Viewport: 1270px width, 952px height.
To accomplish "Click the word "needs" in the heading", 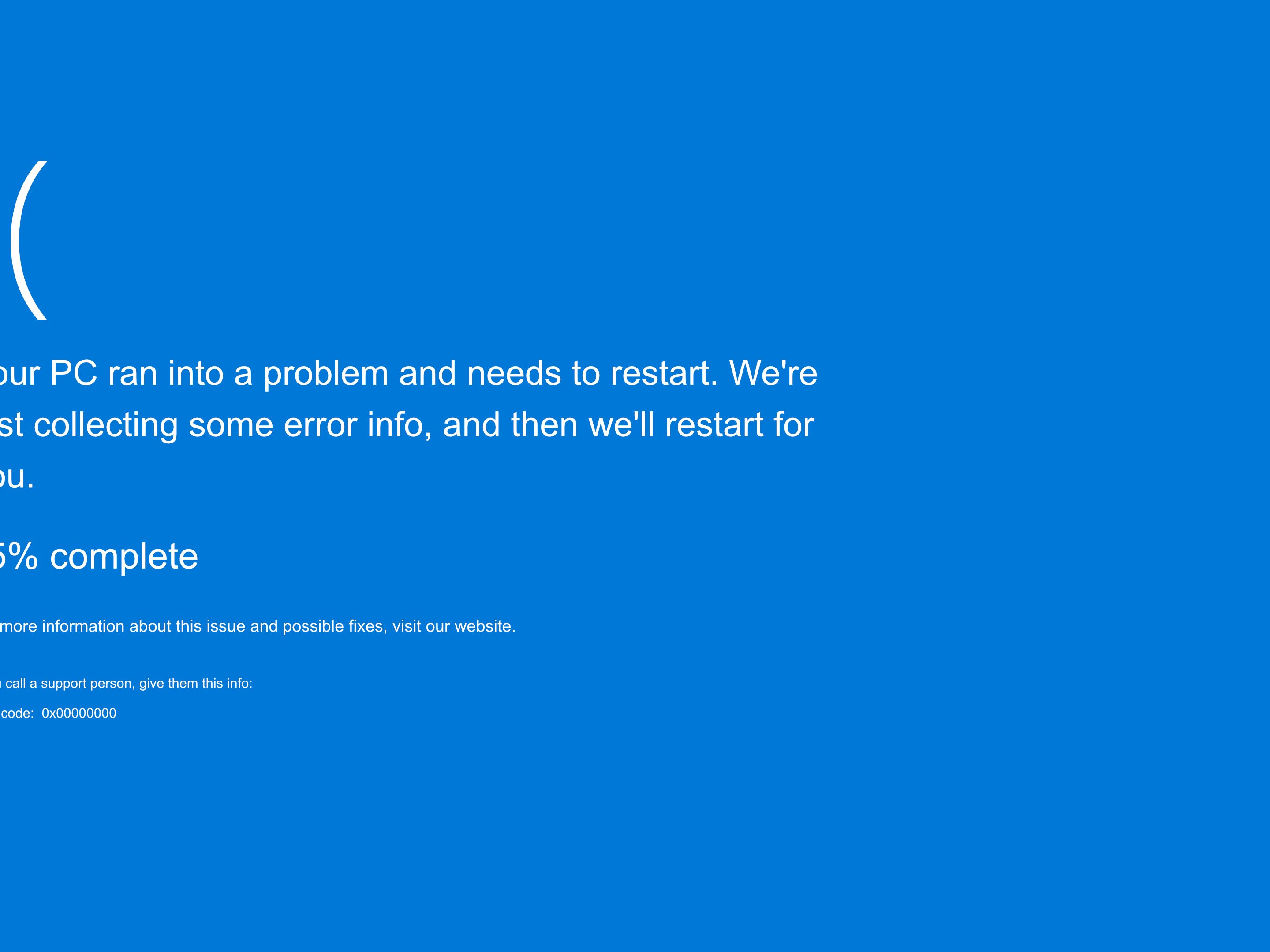I will (514, 374).
